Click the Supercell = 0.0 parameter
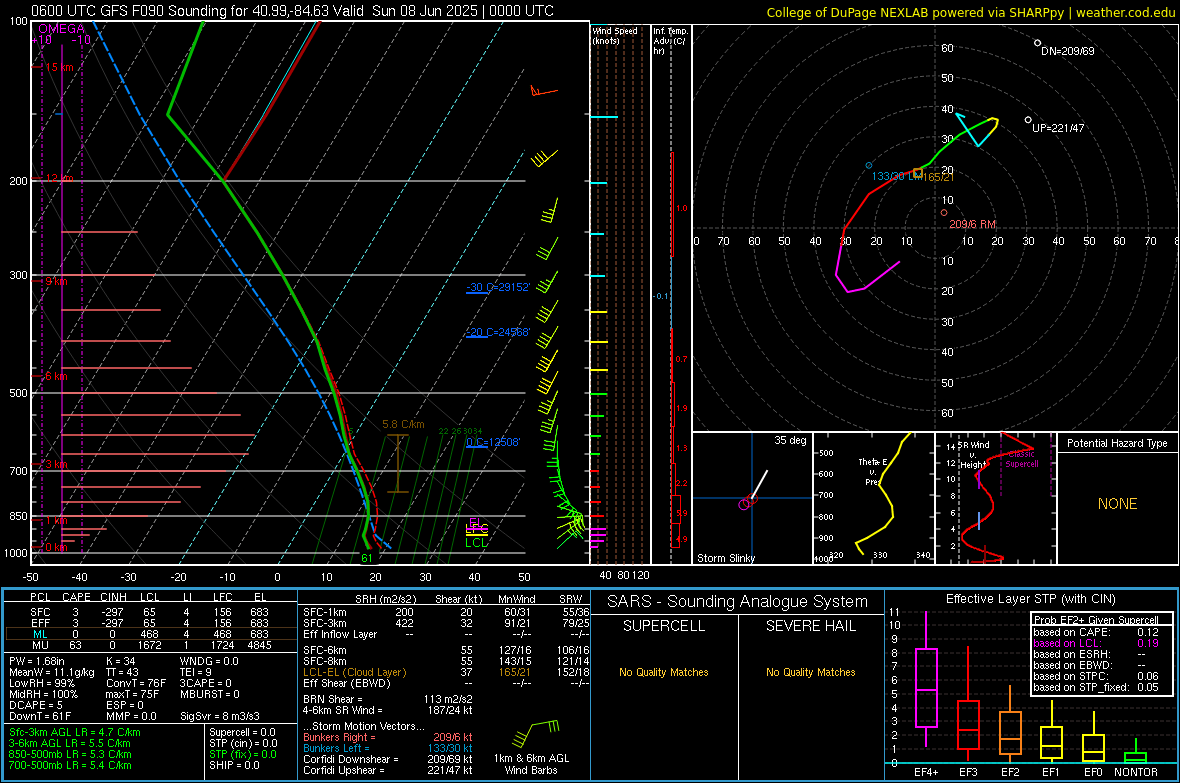The height and width of the screenshot is (783, 1180). [x=242, y=732]
